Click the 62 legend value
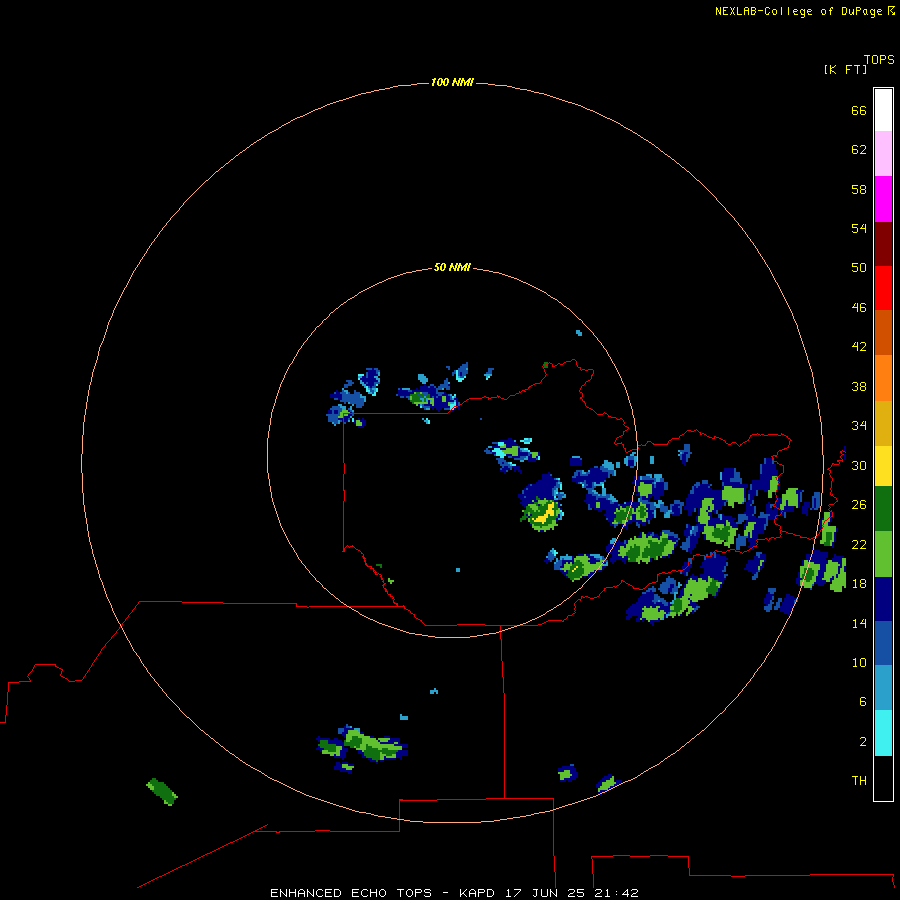 click(x=859, y=150)
